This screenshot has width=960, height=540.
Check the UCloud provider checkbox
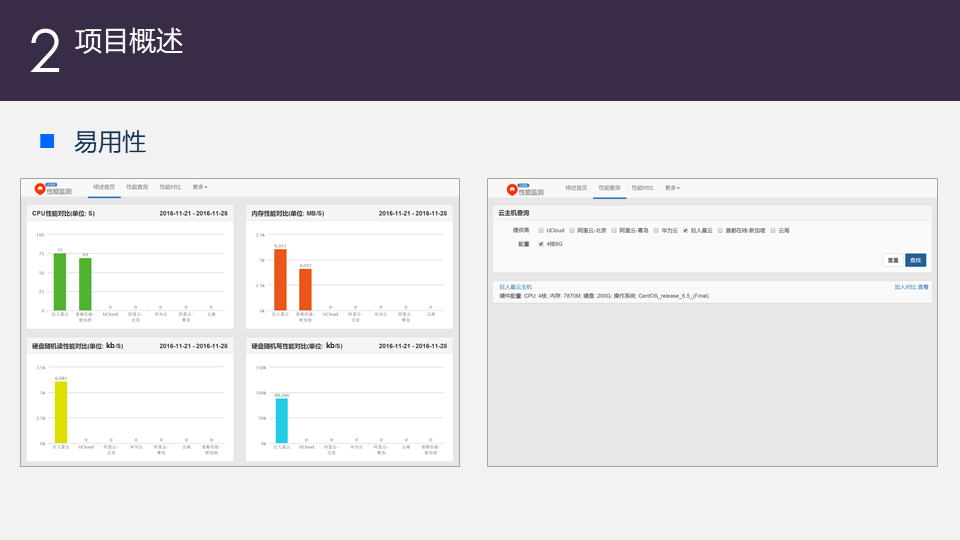541,231
